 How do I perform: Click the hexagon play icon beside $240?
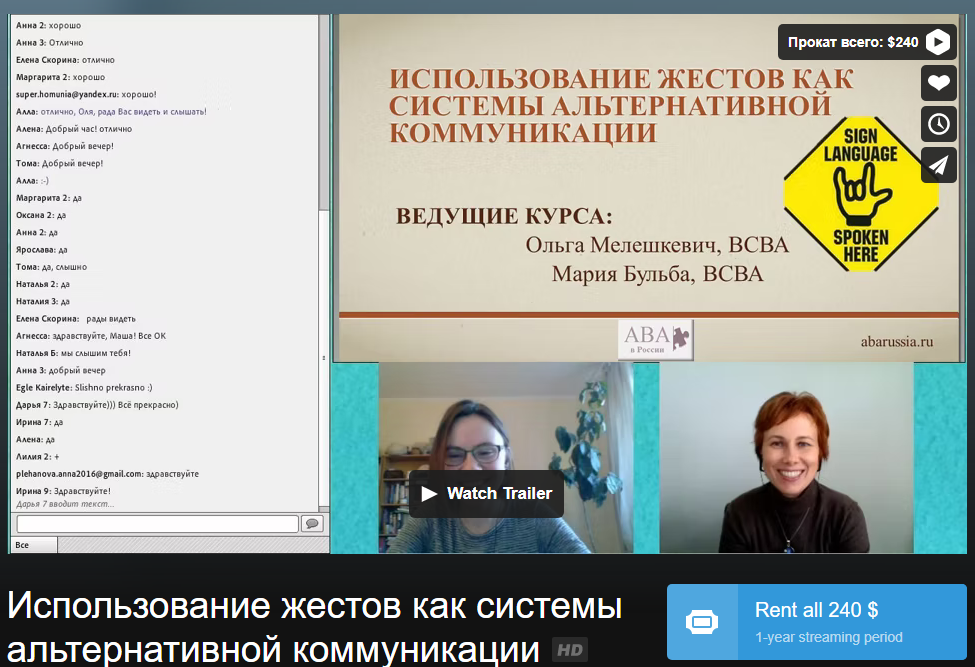click(937, 42)
